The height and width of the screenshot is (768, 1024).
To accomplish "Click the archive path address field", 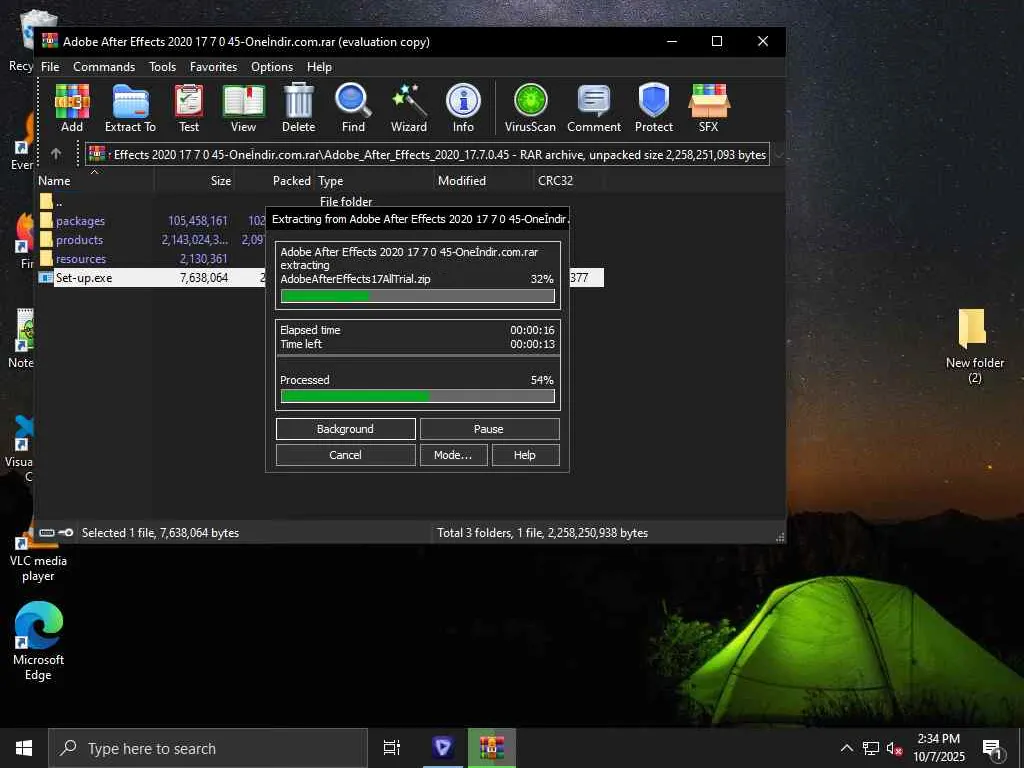I will point(427,155).
